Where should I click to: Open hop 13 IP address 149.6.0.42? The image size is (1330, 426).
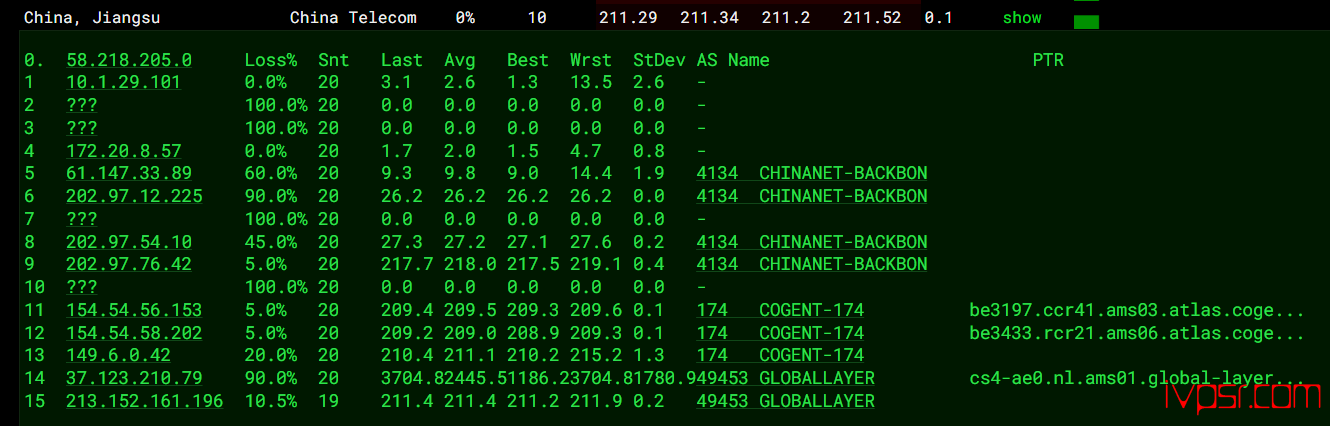click(x=118, y=355)
